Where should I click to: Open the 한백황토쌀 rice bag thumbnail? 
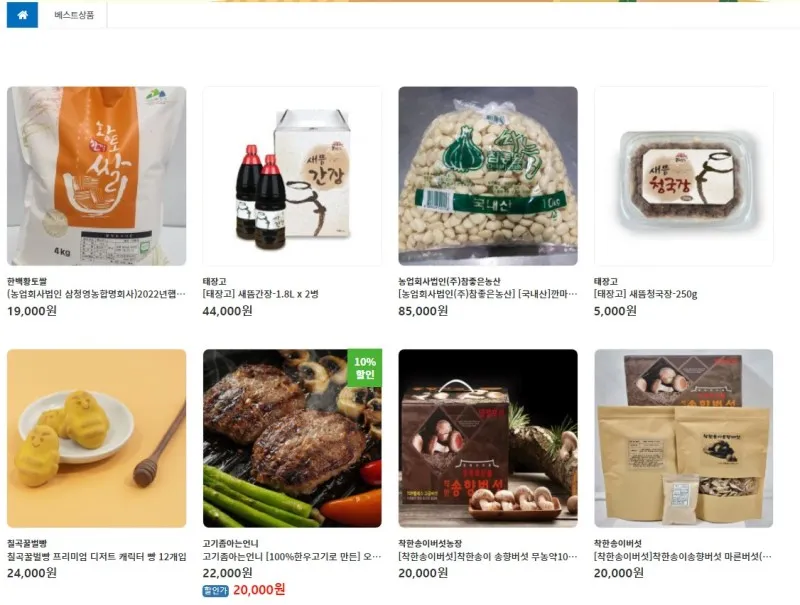(x=96, y=176)
